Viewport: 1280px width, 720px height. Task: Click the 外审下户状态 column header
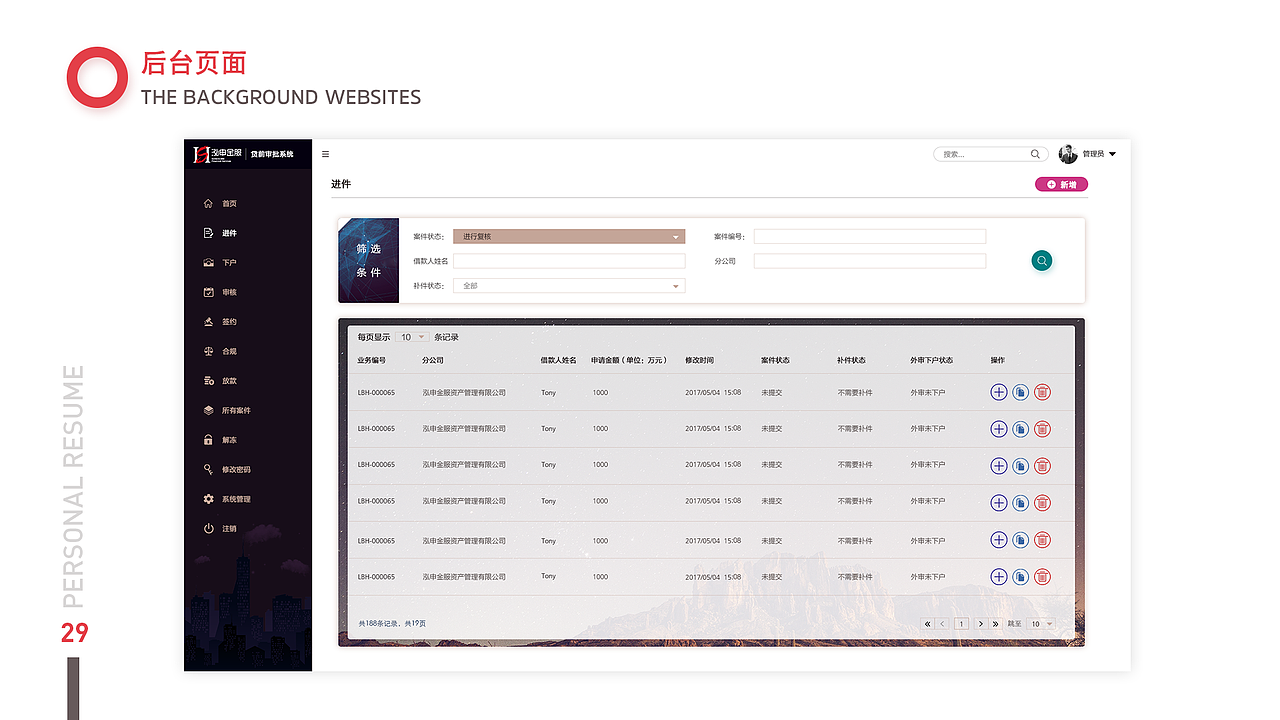(x=932, y=360)
